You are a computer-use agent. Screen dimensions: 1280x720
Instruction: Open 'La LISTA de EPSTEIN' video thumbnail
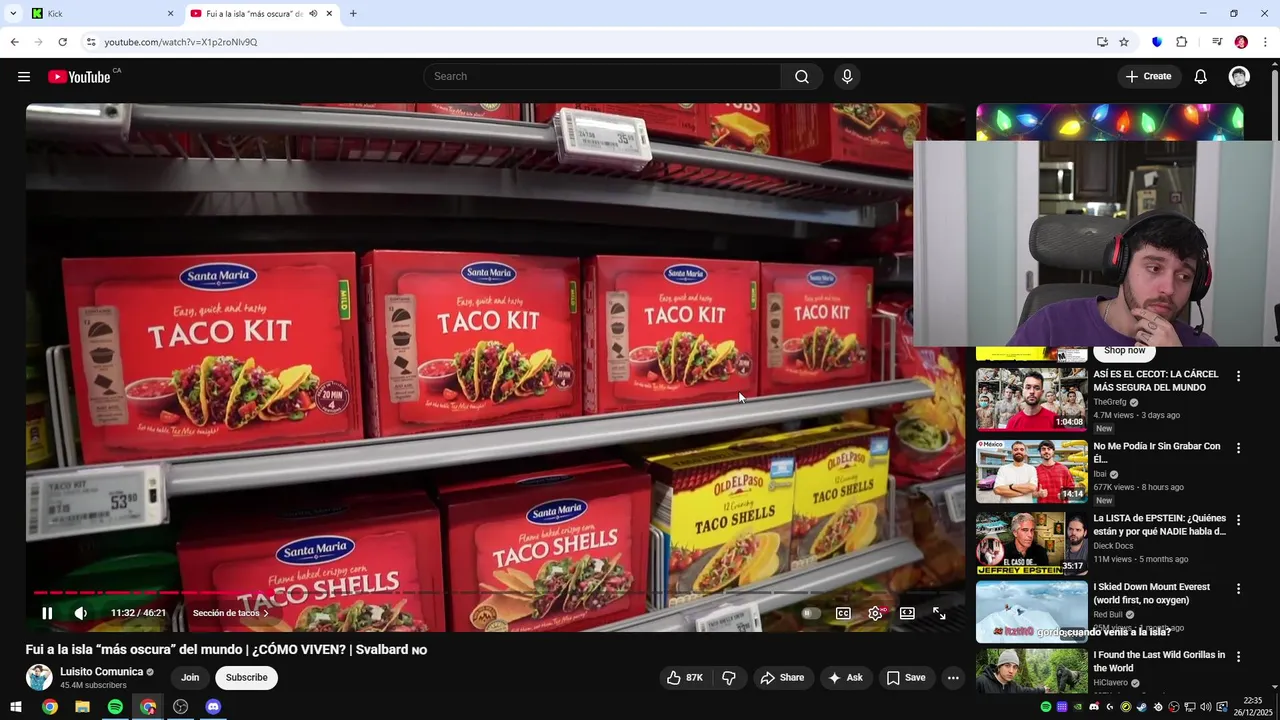pyautogui.click(x=1031, y=543)
